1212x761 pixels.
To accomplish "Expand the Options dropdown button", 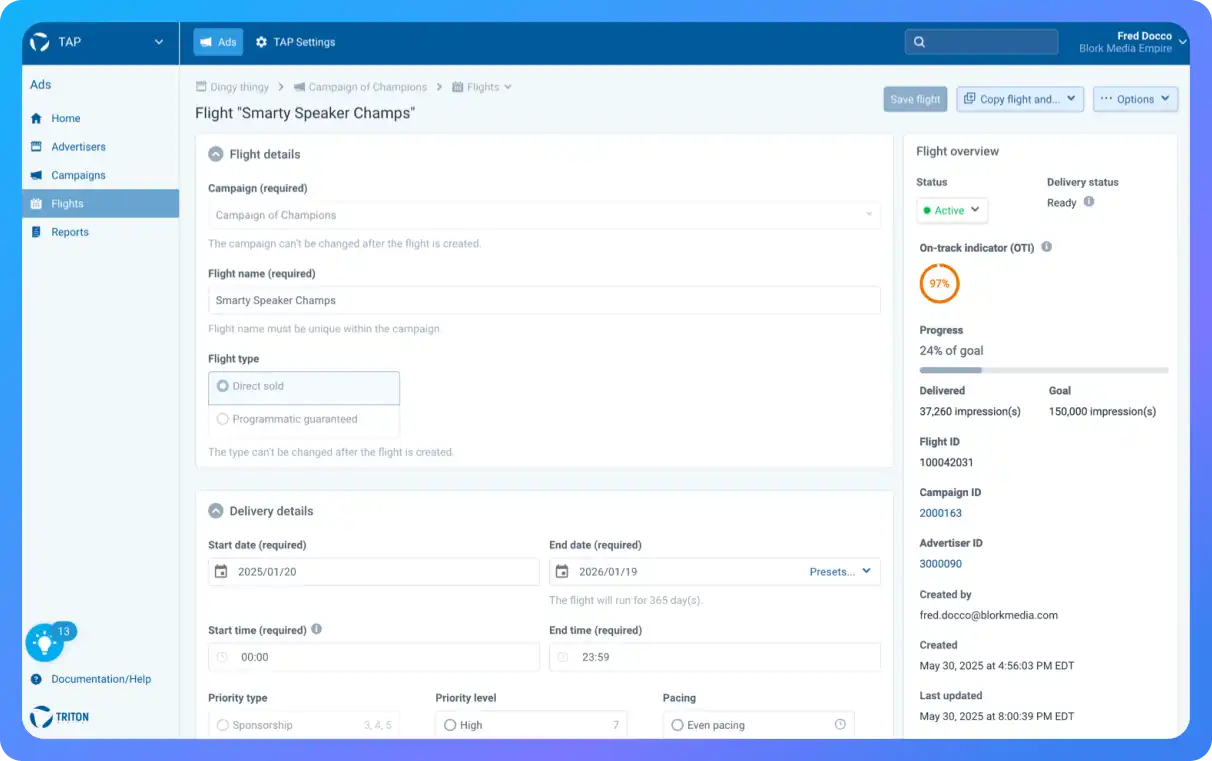I will tap(1135, 99).
